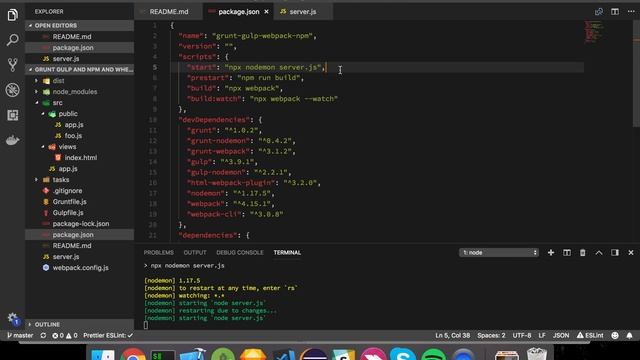Click the code minimap preview
The image size is (640, 360).
[594, 32]
